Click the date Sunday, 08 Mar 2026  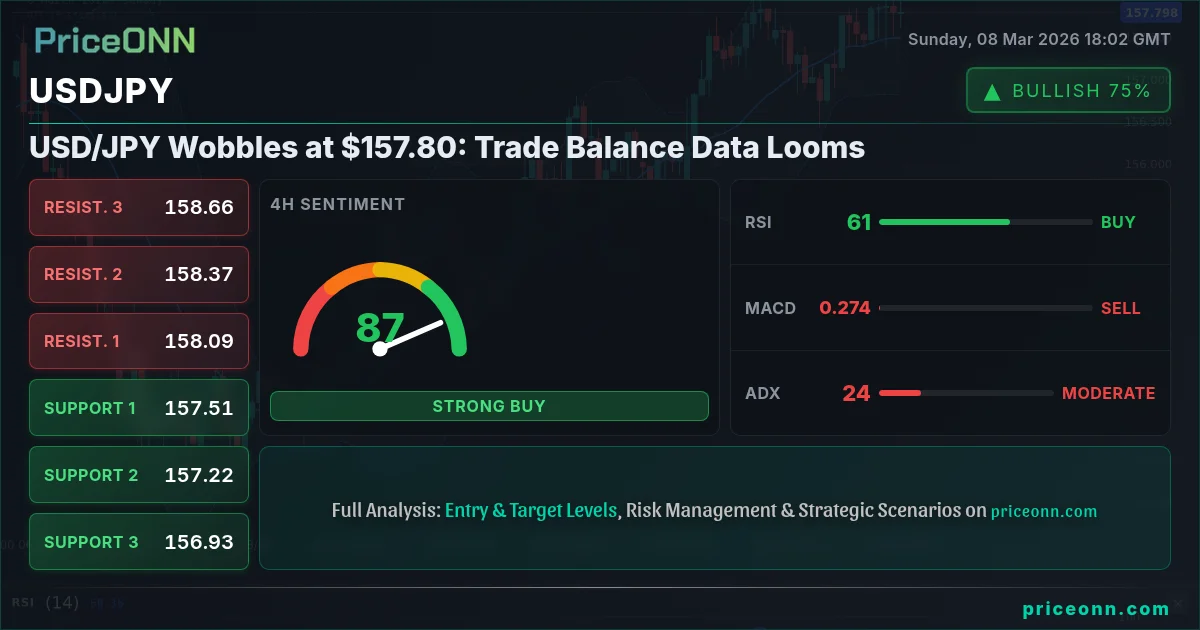pos(1039,40)
